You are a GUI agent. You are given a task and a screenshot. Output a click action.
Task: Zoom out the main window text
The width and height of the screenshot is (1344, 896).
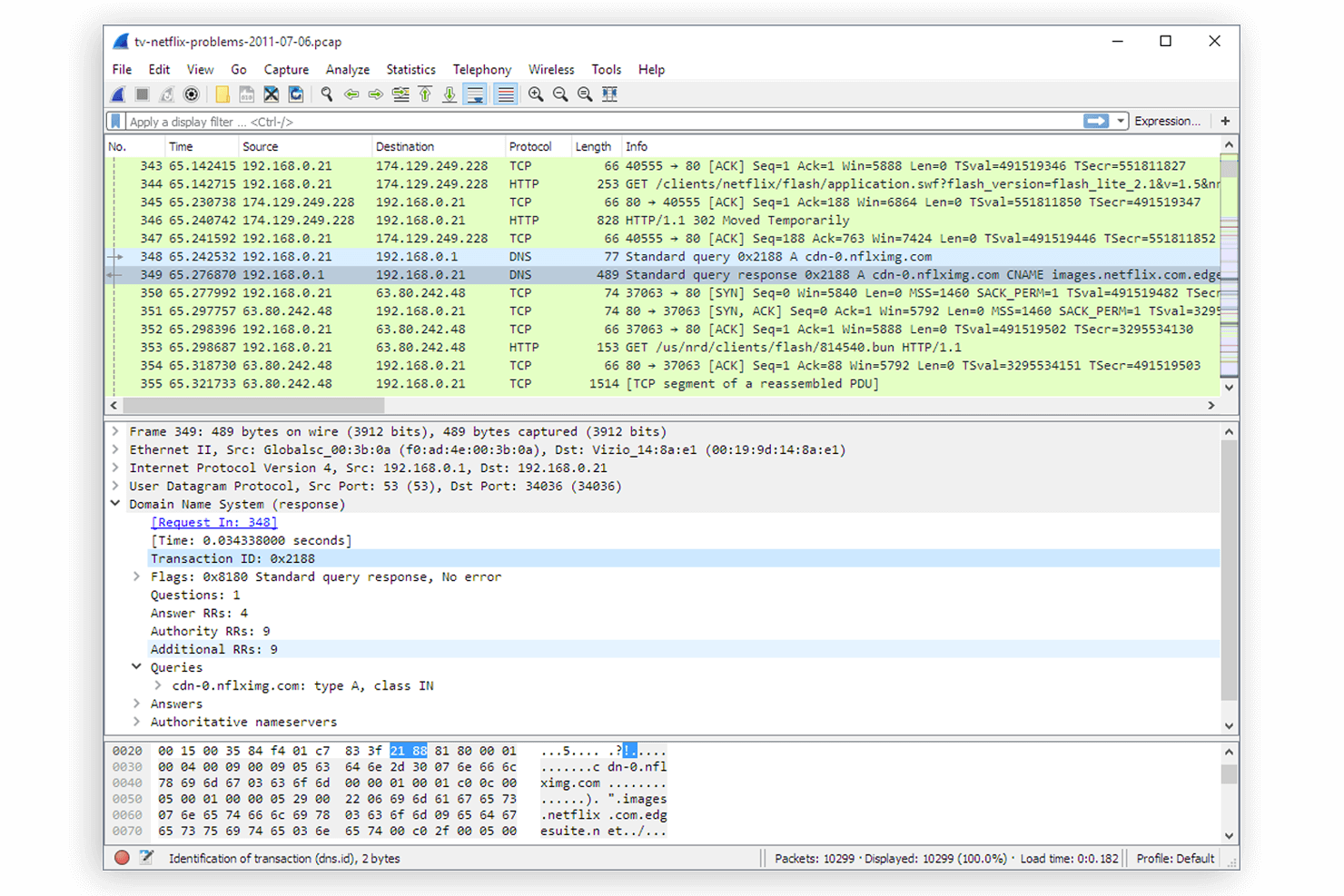[x=560, y=94]
